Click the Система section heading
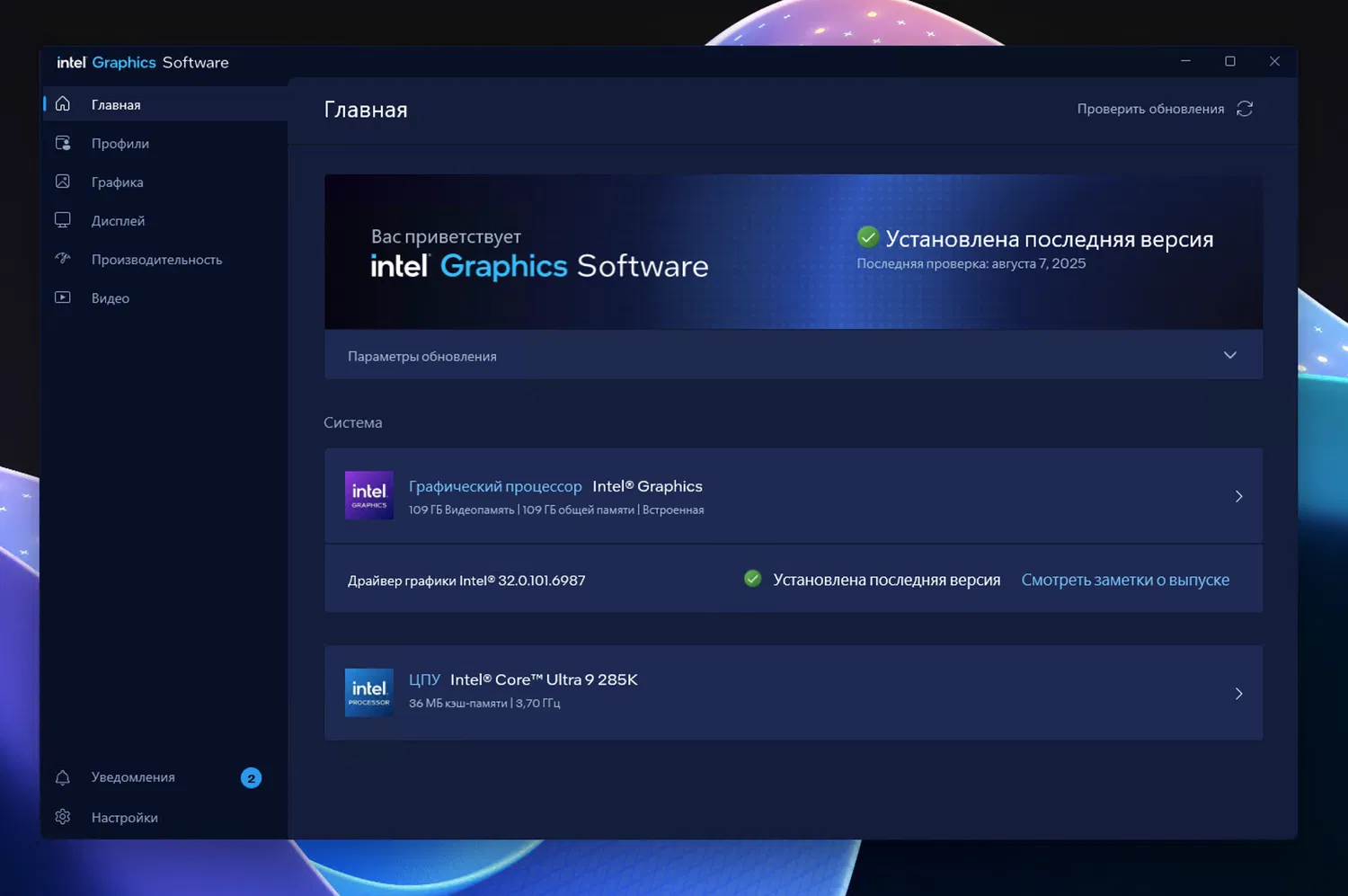 (353, 422)
